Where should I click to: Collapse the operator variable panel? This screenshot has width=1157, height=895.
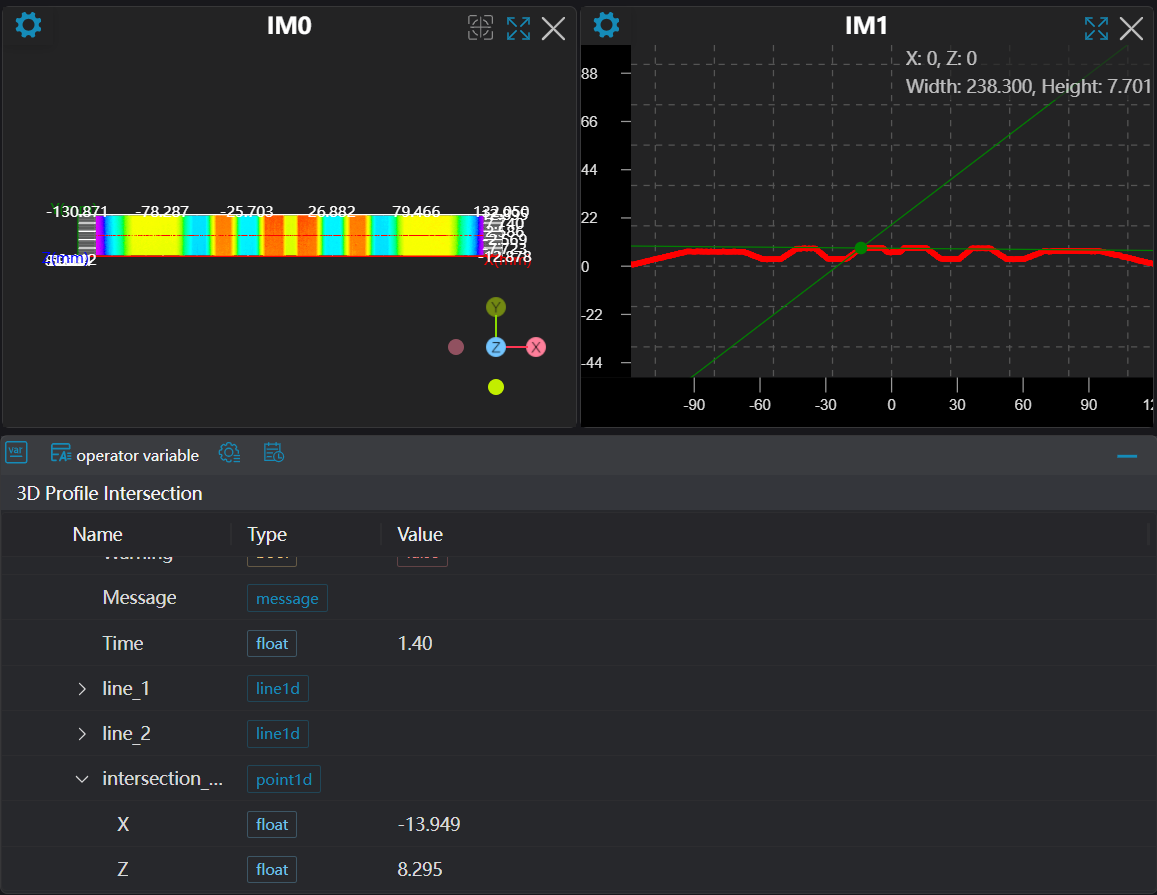coord(1127,456)
